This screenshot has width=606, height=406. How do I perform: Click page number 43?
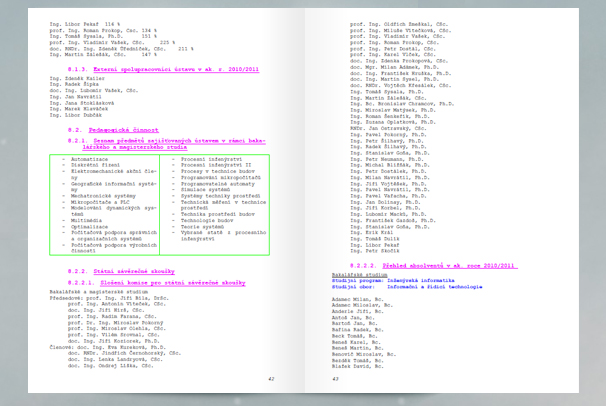coord(336,379)
